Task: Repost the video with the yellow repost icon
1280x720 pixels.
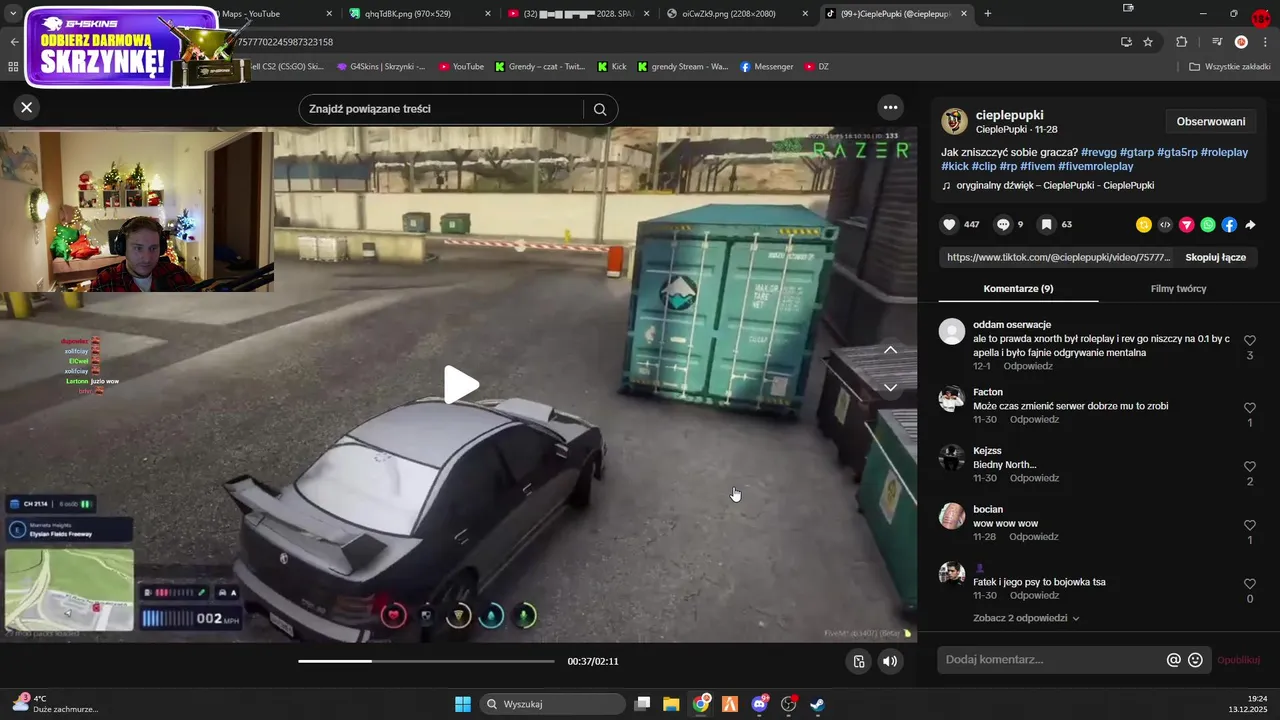Action: tap(1144, 225)
